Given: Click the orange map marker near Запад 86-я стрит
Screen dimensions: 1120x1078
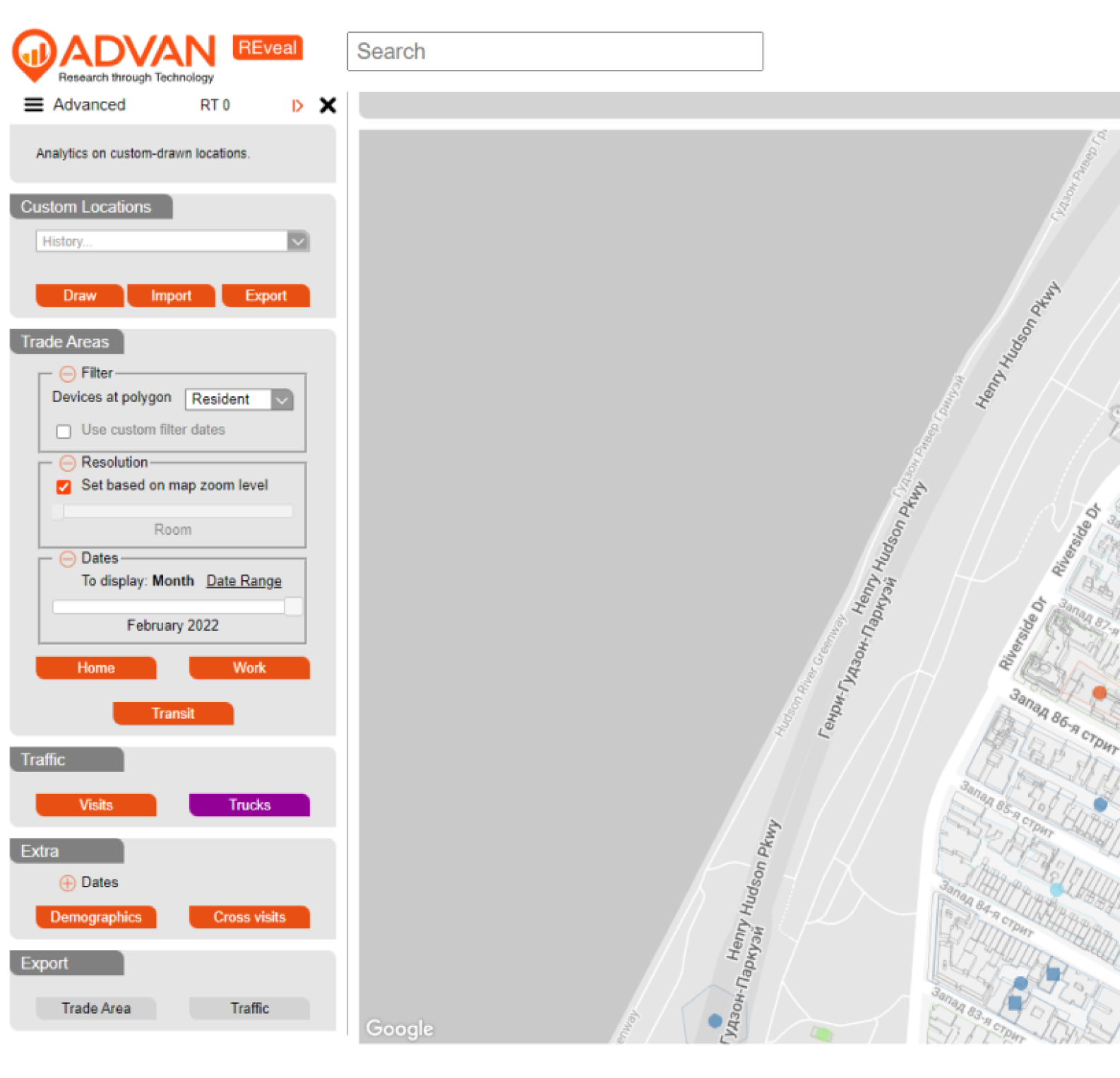Looking at the screenshot, I should click(x=1099, y=692).
